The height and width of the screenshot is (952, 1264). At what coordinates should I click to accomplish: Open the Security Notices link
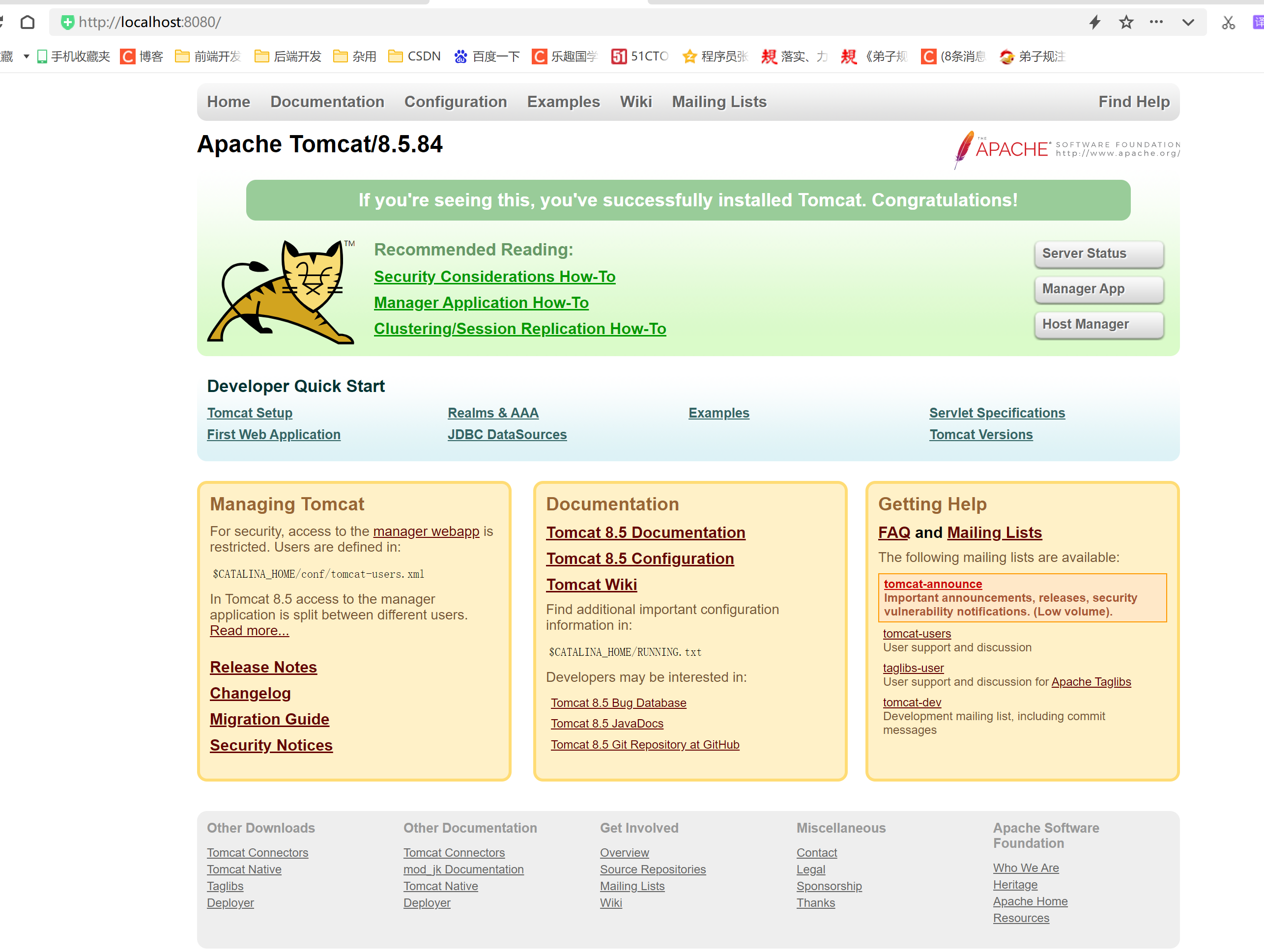[271, 745]
